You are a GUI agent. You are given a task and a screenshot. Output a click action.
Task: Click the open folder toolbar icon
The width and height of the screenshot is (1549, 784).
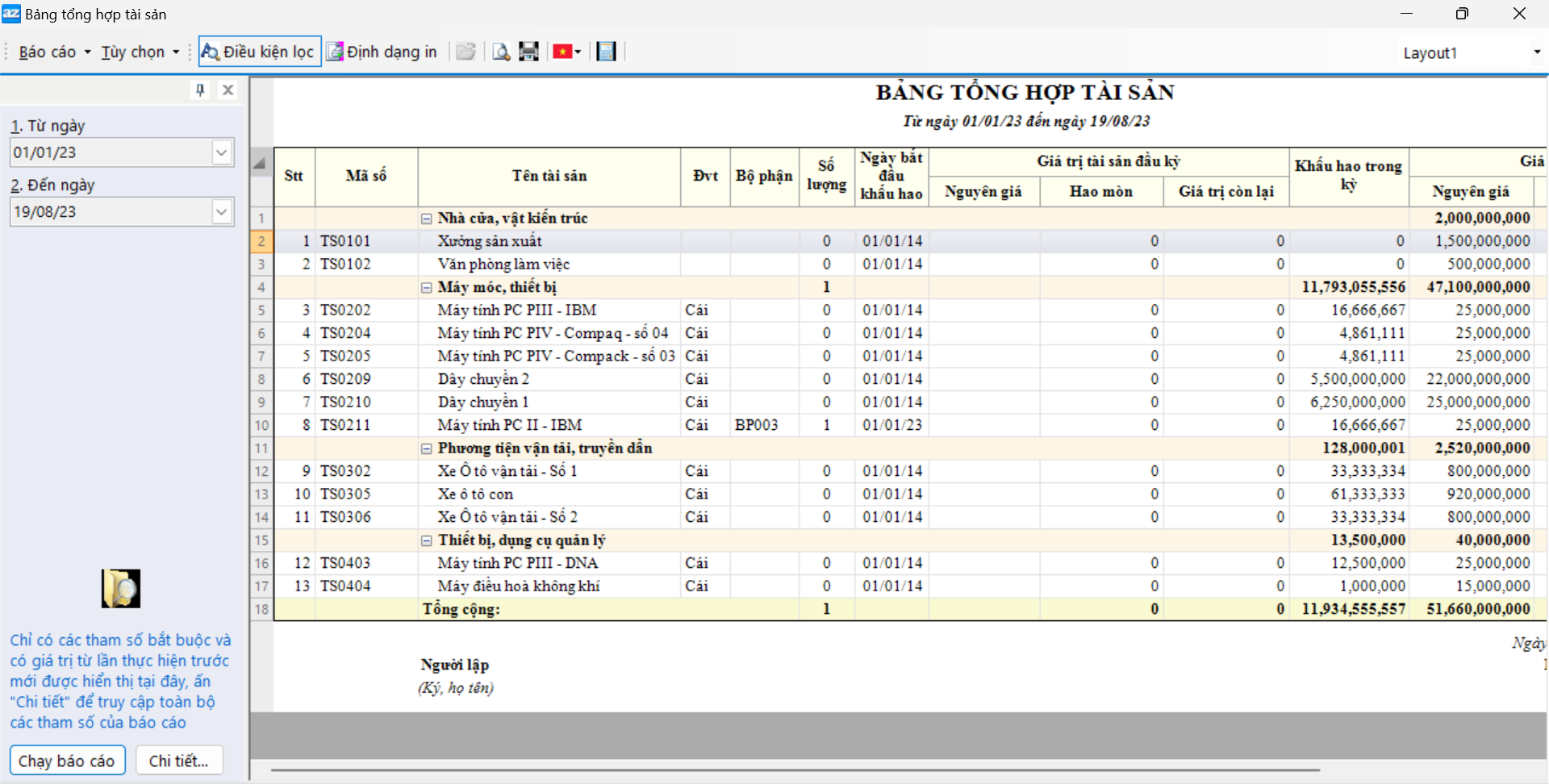point(466,52)
